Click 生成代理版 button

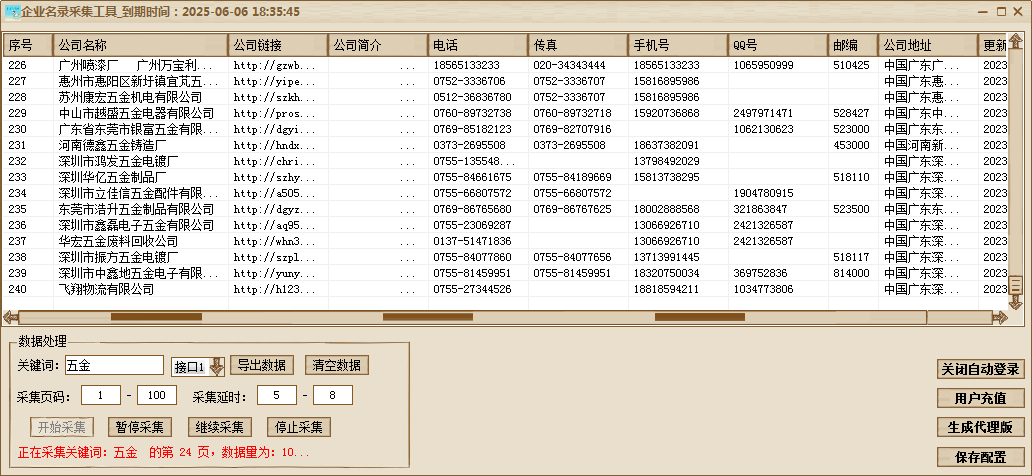(x=980, y=427)
